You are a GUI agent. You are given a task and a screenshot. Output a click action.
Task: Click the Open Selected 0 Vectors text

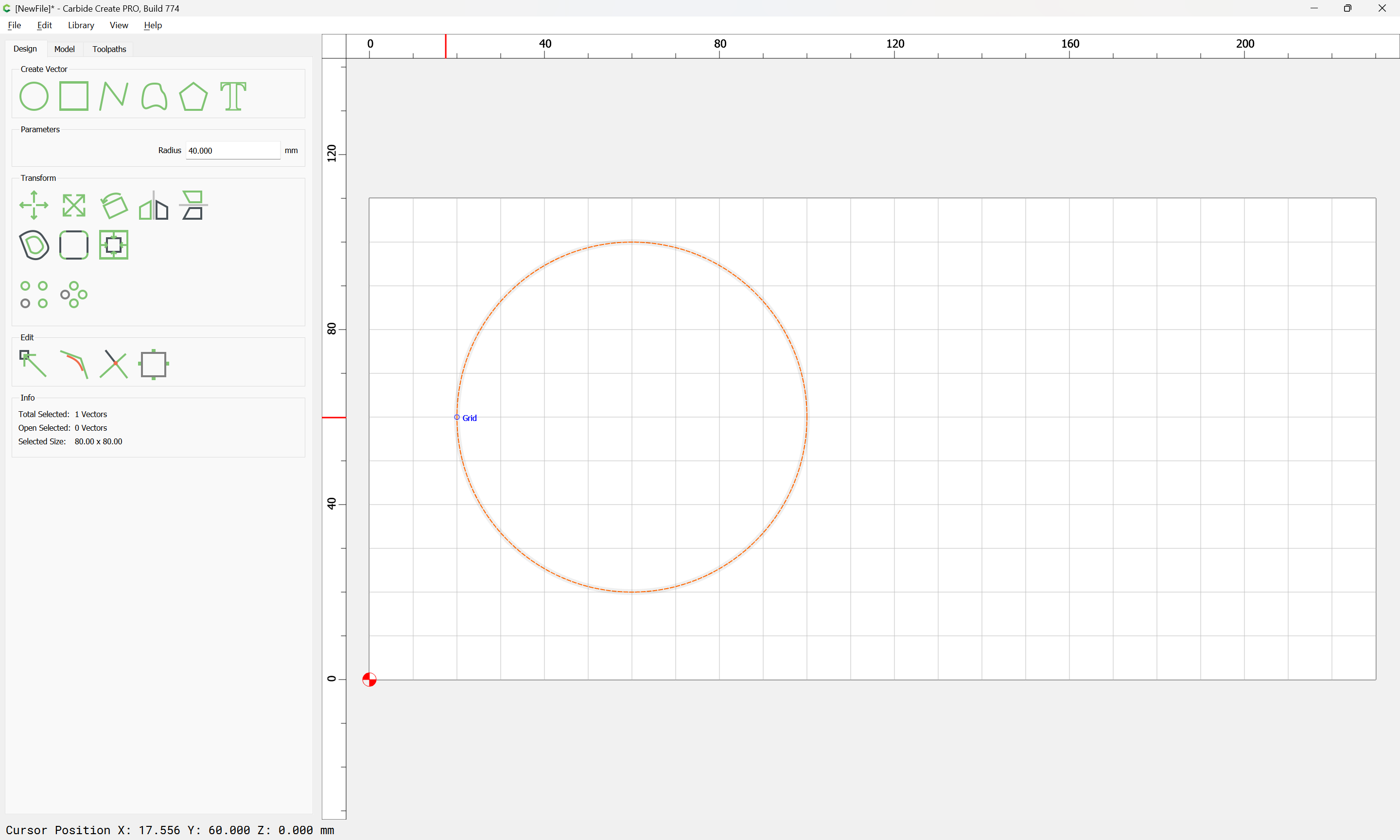pos(63,428)
